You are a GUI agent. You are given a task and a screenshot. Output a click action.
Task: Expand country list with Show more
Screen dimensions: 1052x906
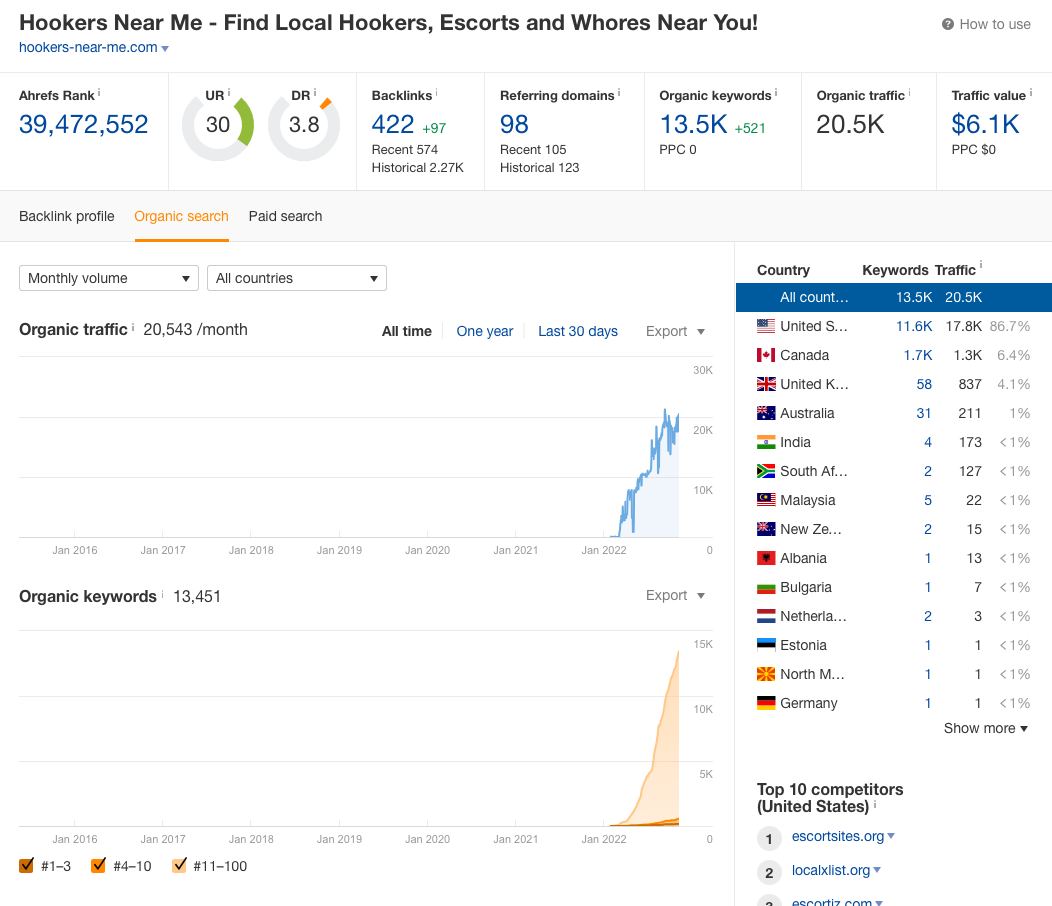point(985,728)
